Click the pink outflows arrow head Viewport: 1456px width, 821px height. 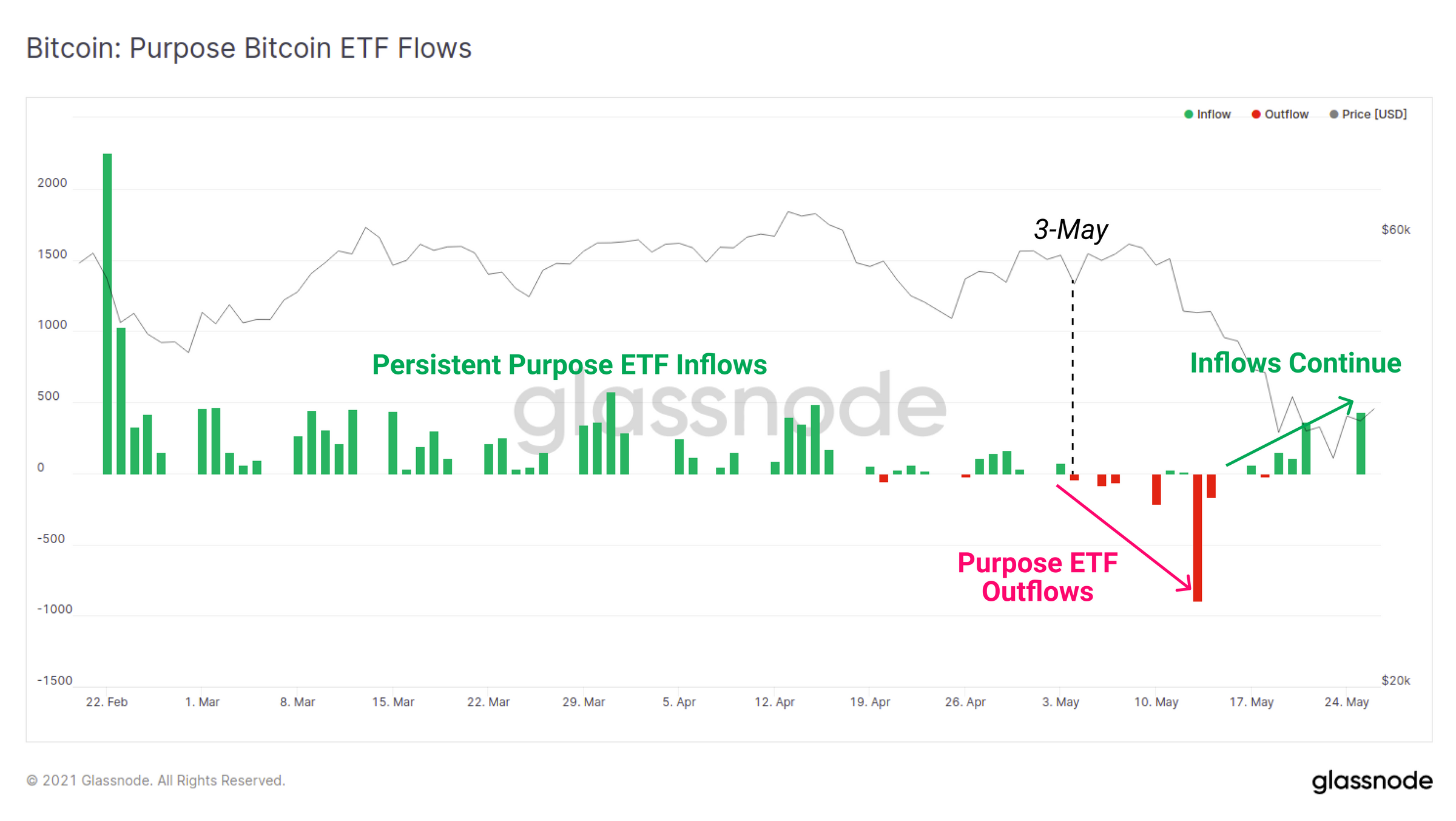pyautogui.click(x=1186, y=586)
